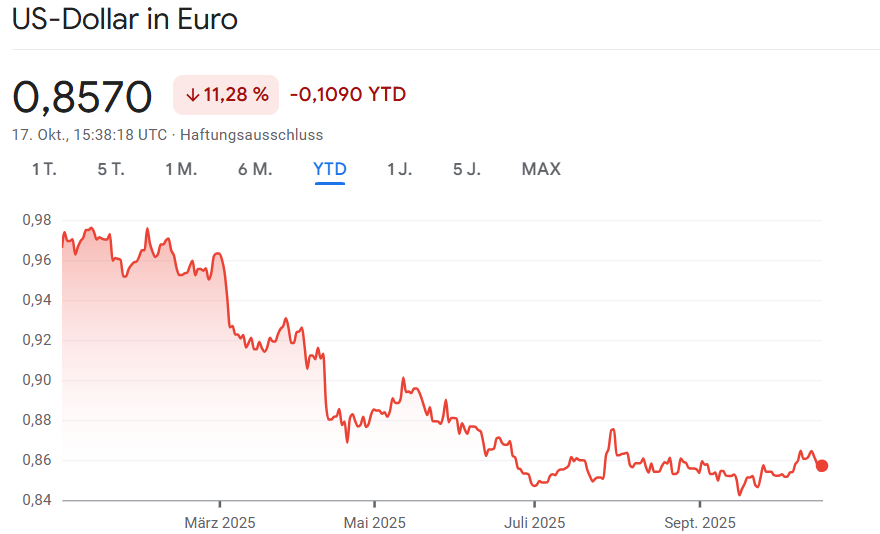880x534 pixels.
Task: Select the YTD tab
Action: click(330, 169)
